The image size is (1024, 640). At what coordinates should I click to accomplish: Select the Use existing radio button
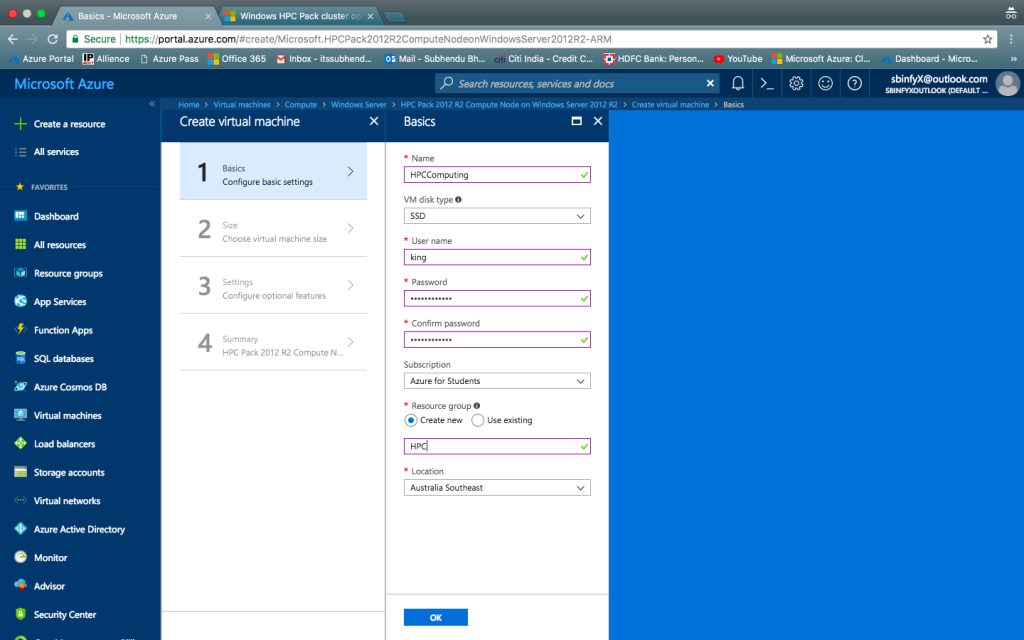[477, 421]
